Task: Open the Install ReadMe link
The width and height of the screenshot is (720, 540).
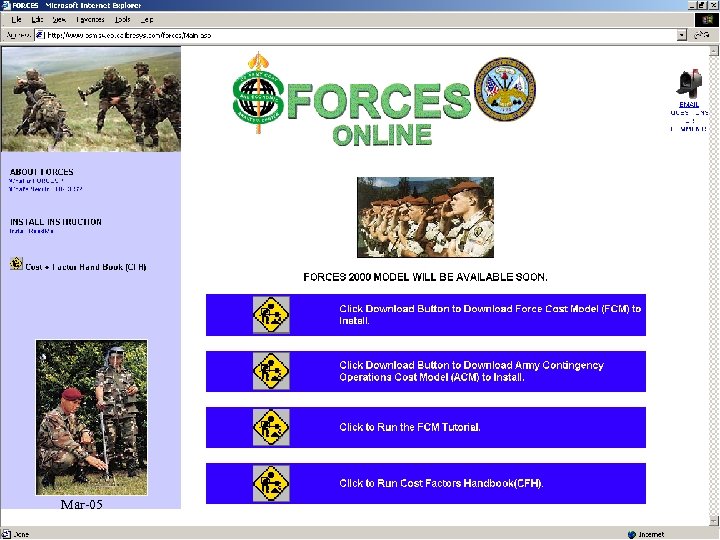Action: 32,231
